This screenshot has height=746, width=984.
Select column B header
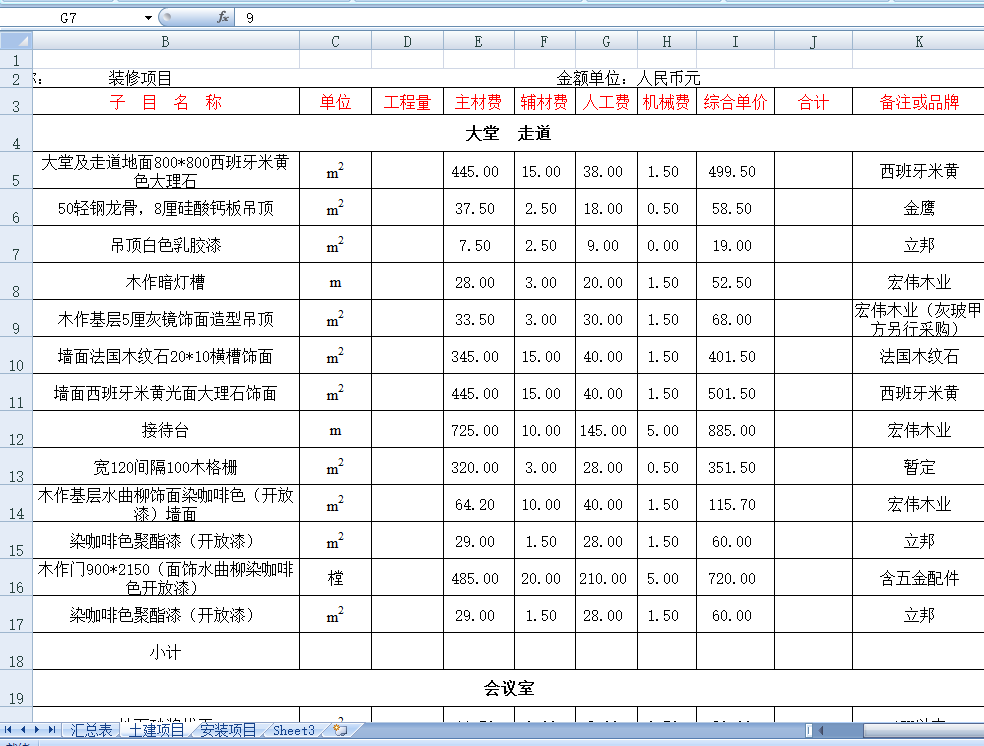point(166,41)
